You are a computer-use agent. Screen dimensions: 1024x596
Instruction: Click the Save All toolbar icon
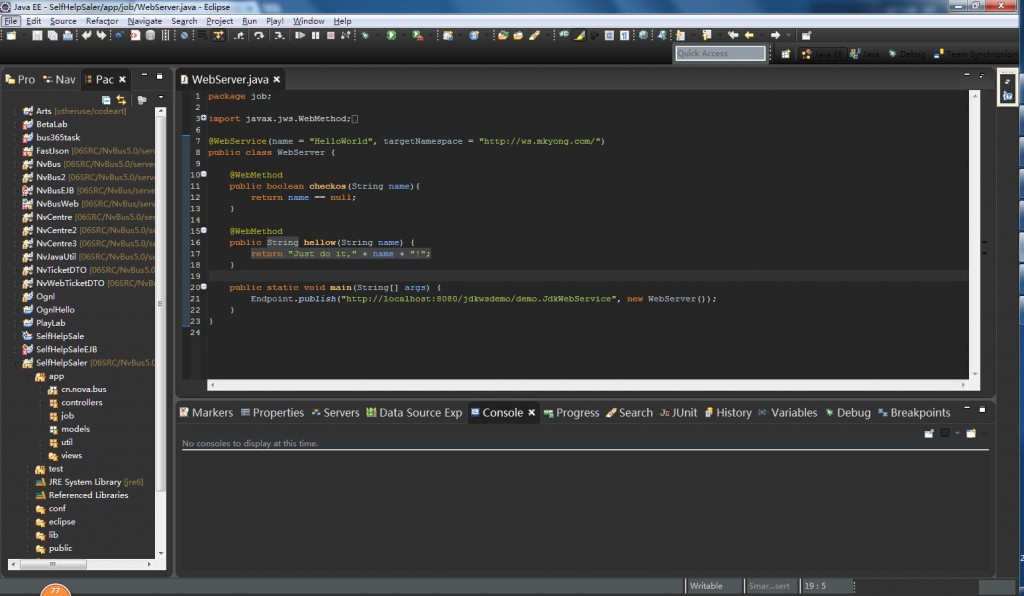pos(52,35)
